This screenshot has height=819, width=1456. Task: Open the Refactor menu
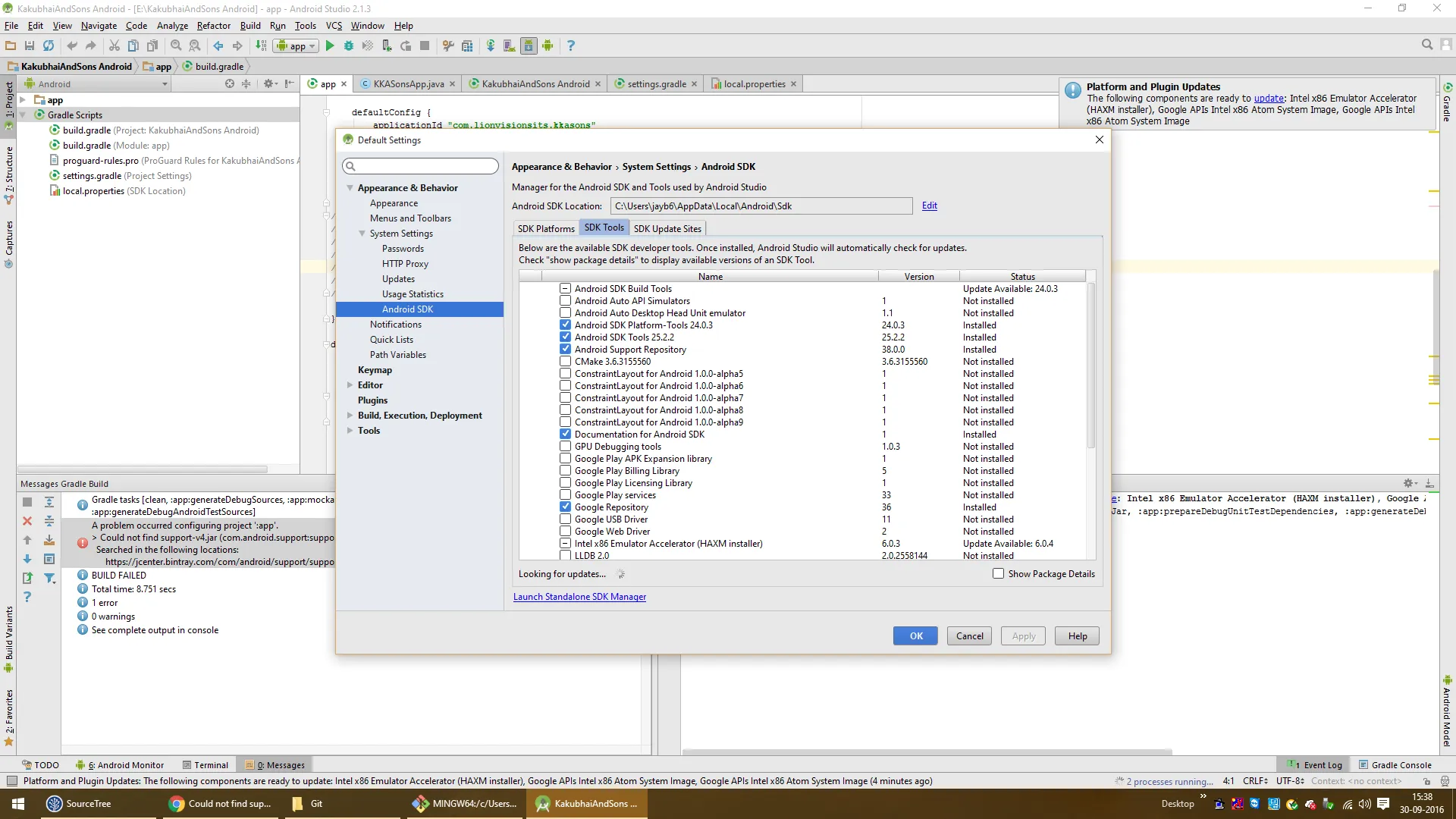(213, 26)
